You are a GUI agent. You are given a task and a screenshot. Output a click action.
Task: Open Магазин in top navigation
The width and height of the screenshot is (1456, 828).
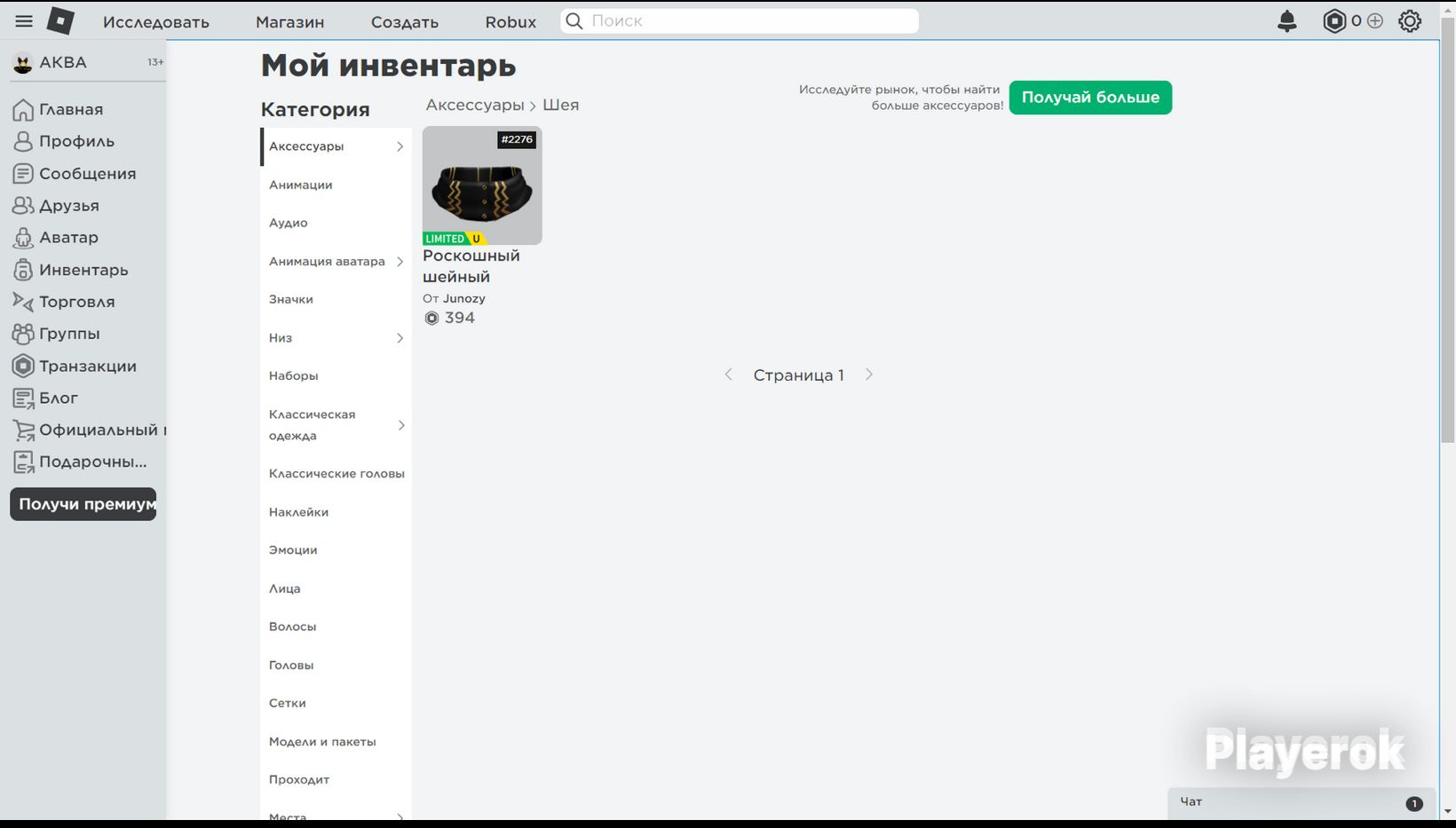point(289,22)
